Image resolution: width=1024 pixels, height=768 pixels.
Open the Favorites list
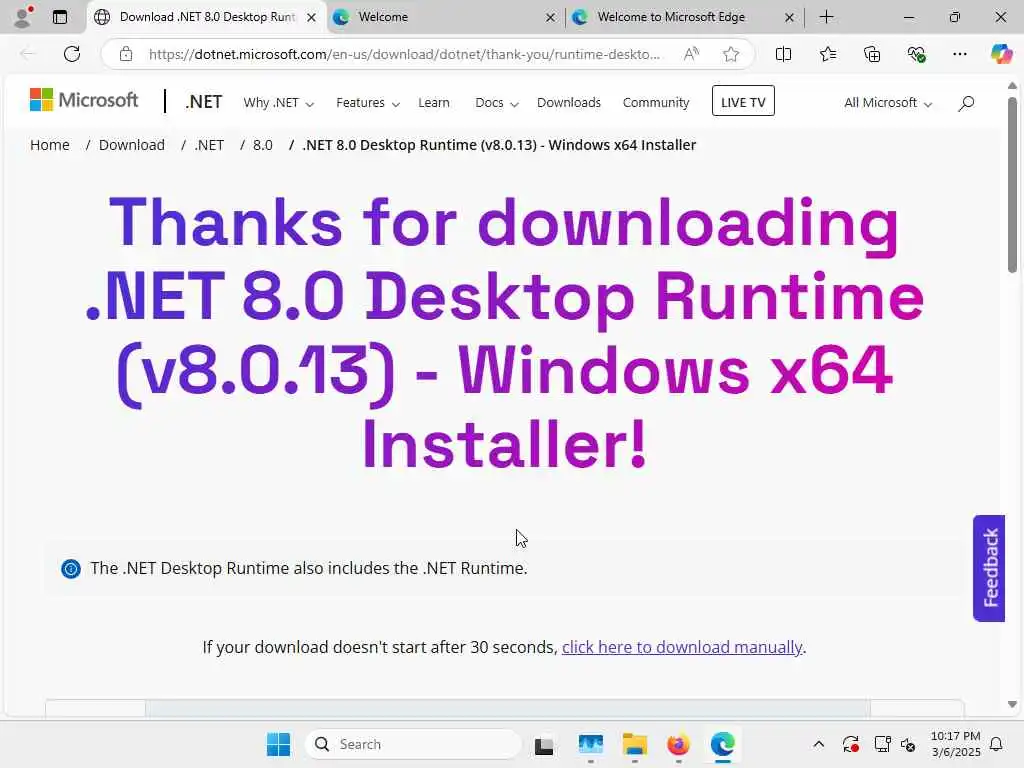point(827,54)
